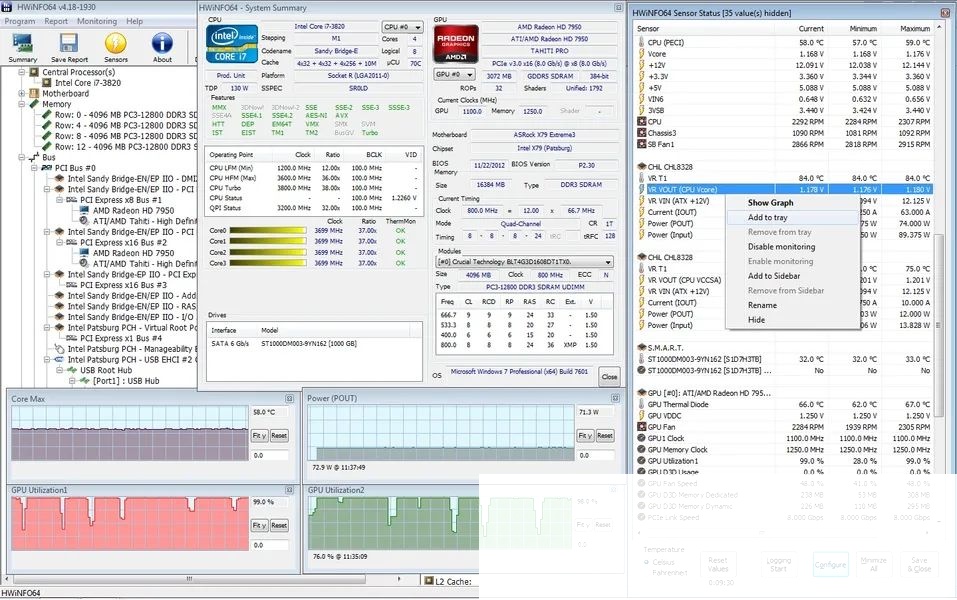This screenshot has width=957, height=600.
Task: Click the GPU1 Clock sensor icon
Action: [x=641, y=438]
